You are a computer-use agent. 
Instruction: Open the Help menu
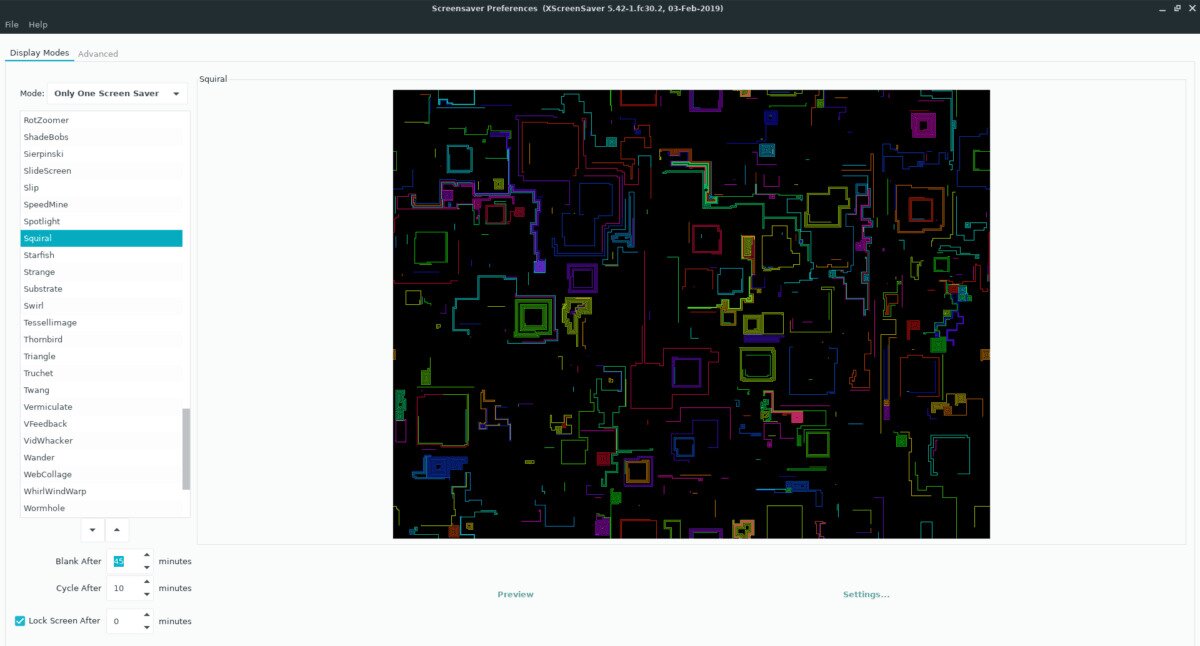tap(38, 24)
